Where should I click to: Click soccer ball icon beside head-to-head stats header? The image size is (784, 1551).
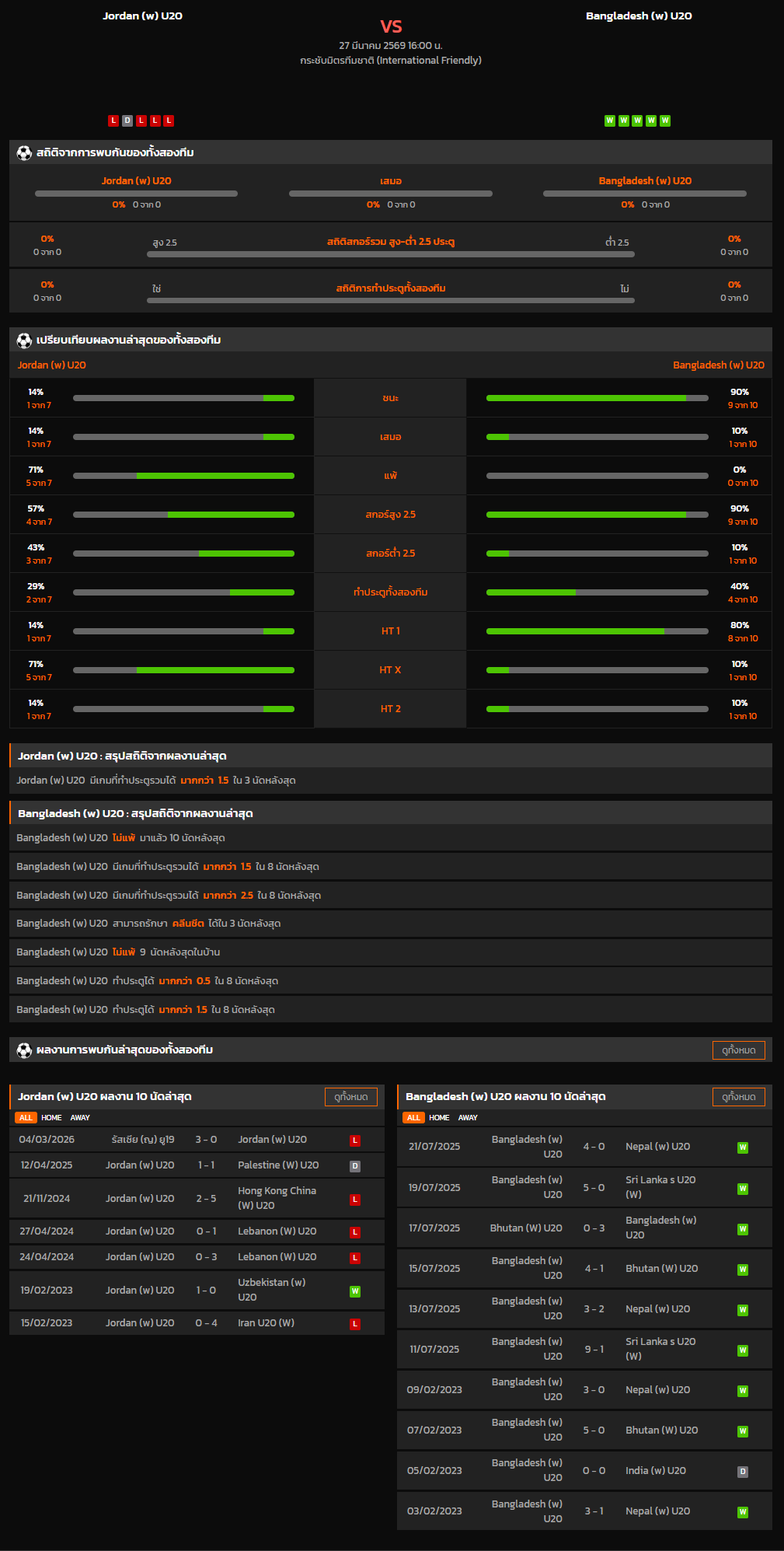24,153
